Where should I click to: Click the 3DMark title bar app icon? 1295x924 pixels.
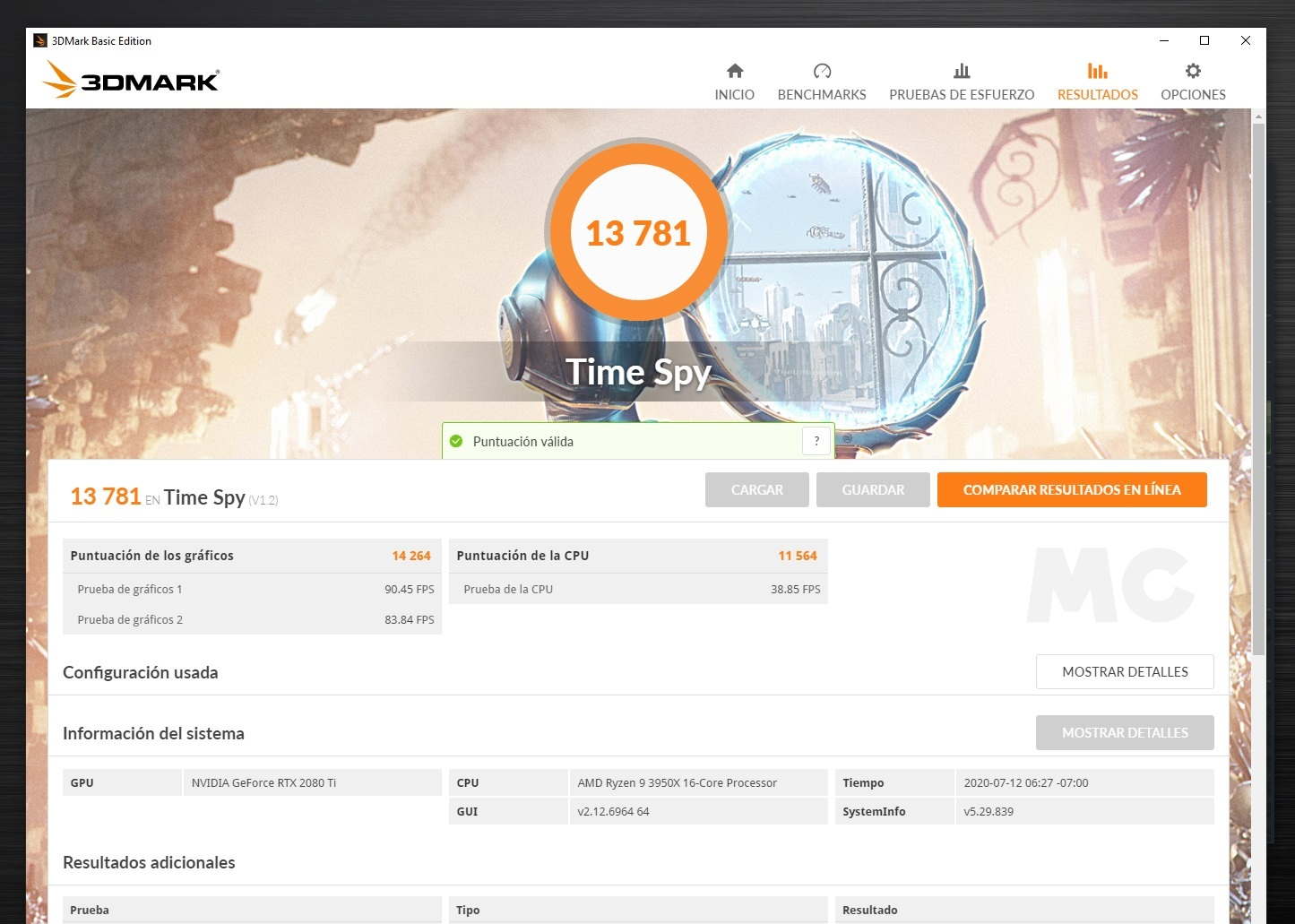pos(39,40)
